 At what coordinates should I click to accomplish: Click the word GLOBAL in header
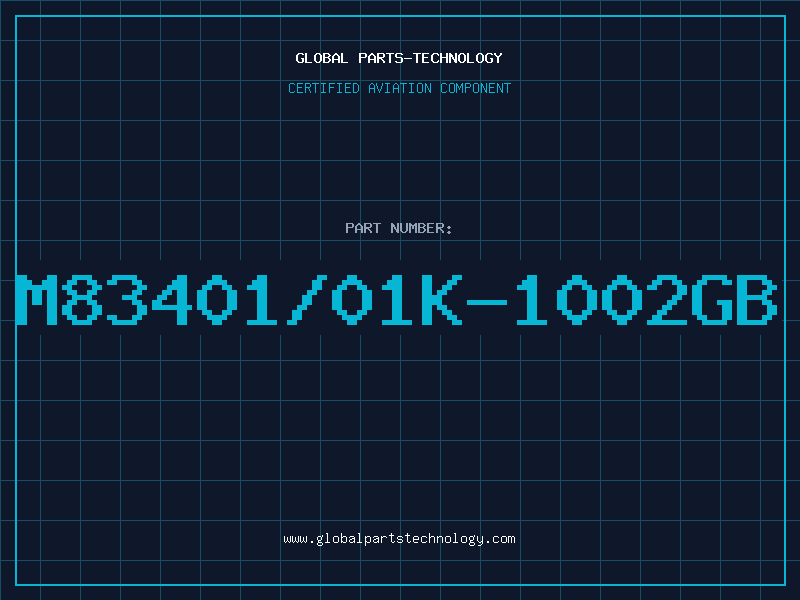point(321,58)
